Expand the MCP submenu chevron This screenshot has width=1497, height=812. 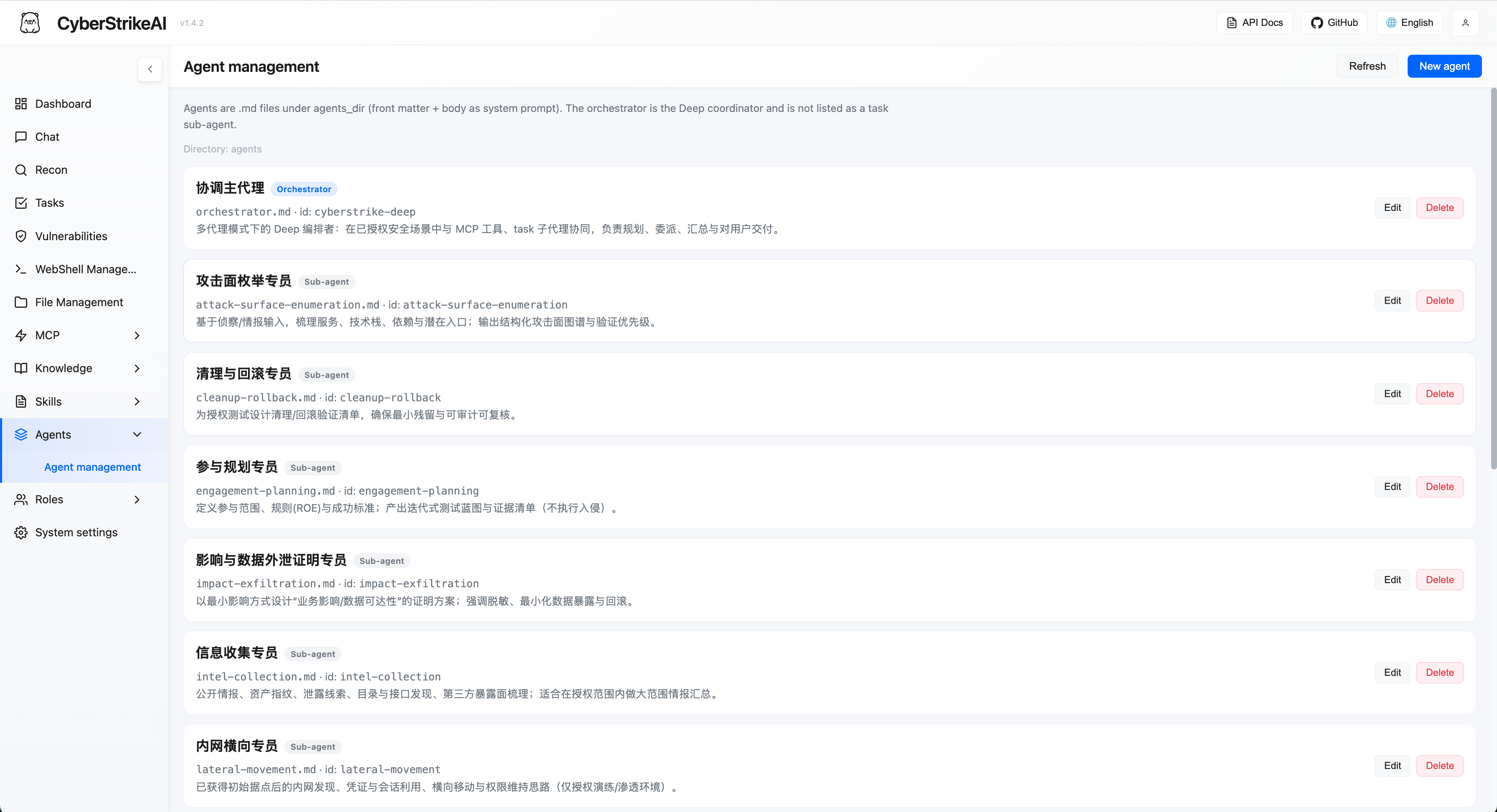pos(137,335)
